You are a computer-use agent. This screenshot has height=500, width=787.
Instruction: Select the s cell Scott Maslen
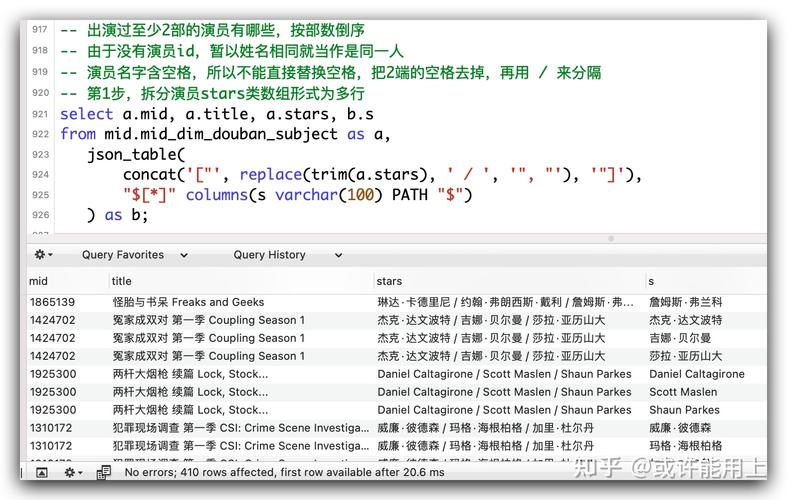pyautogui.click(x=683, y=392)
